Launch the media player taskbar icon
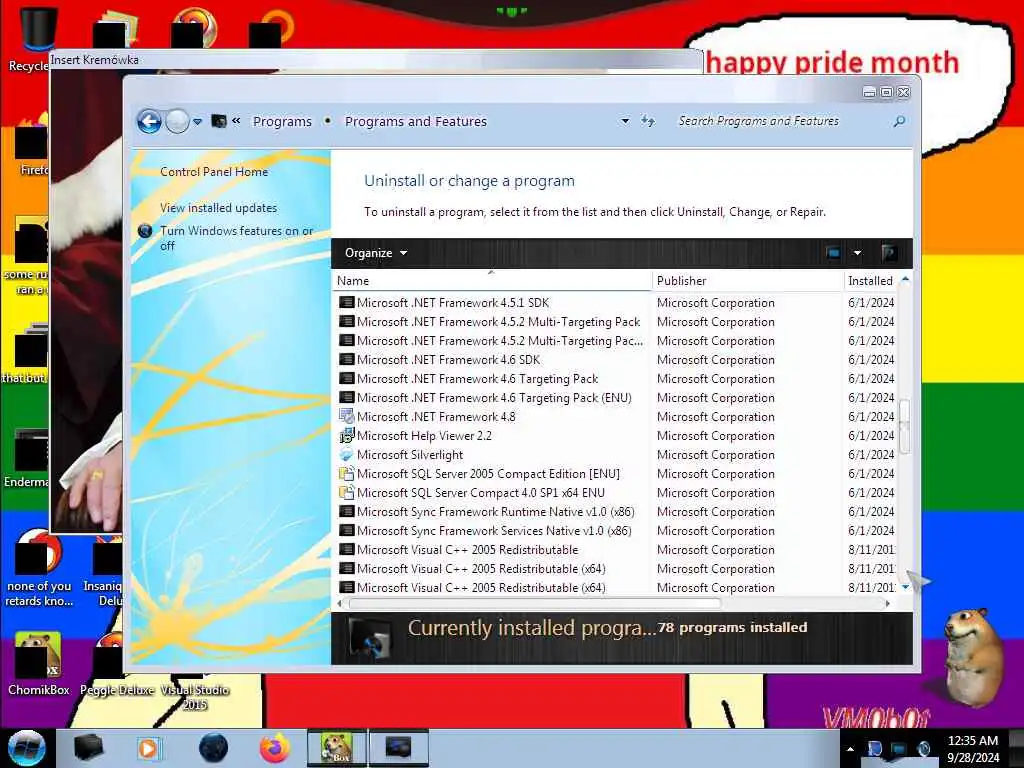This screenshot has width=1024, height=768. (x=149, y=748)
